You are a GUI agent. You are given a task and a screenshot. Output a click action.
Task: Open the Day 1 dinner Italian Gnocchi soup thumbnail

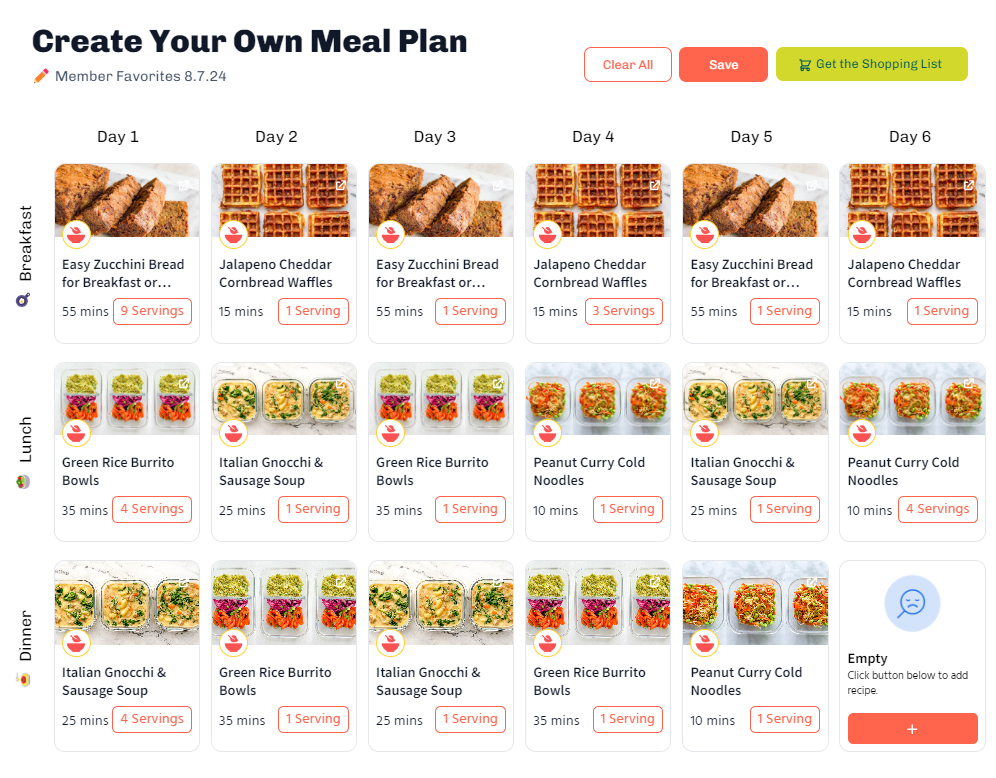127,603
